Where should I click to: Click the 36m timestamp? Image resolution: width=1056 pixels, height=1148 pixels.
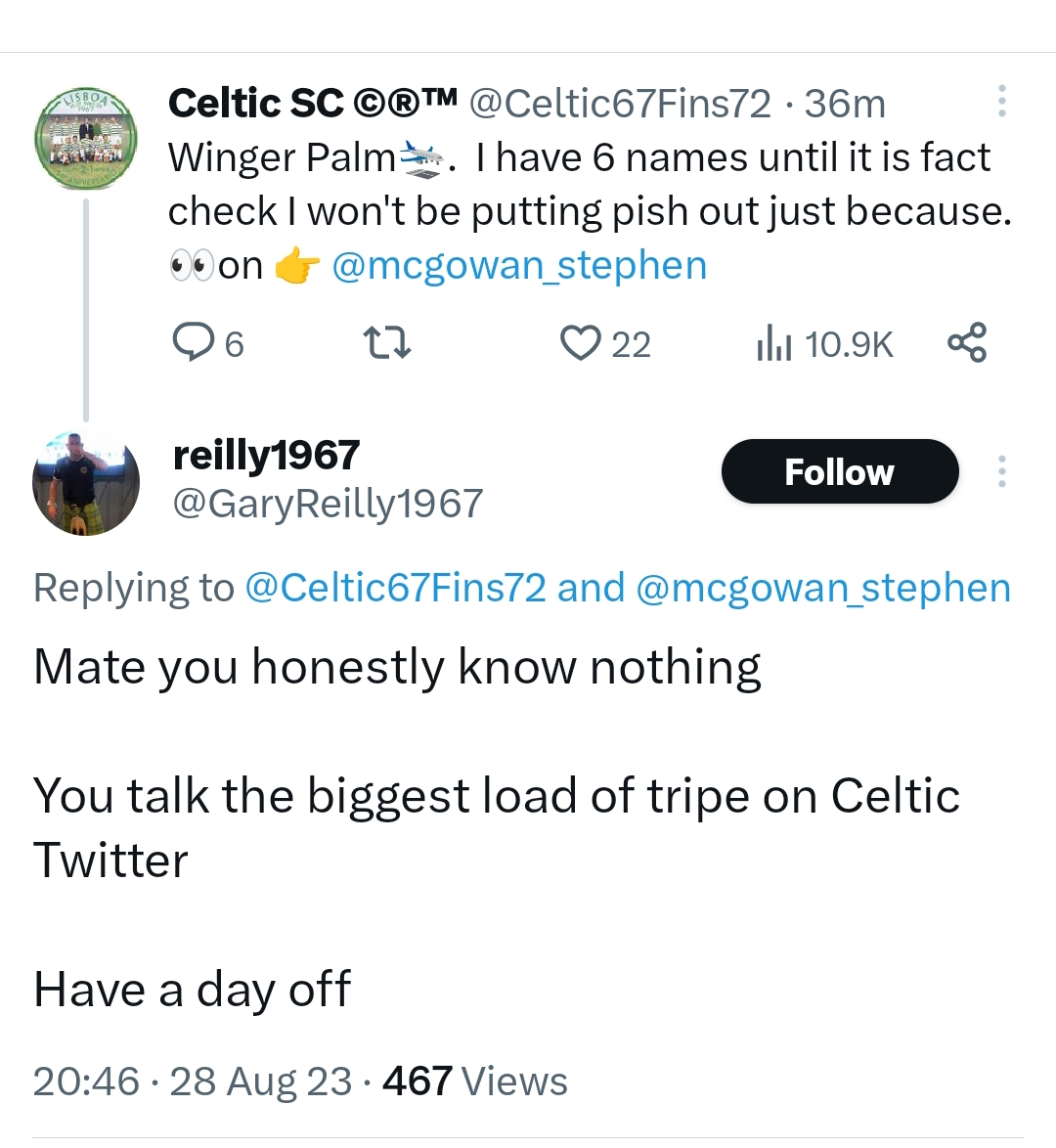coord(845,103)
